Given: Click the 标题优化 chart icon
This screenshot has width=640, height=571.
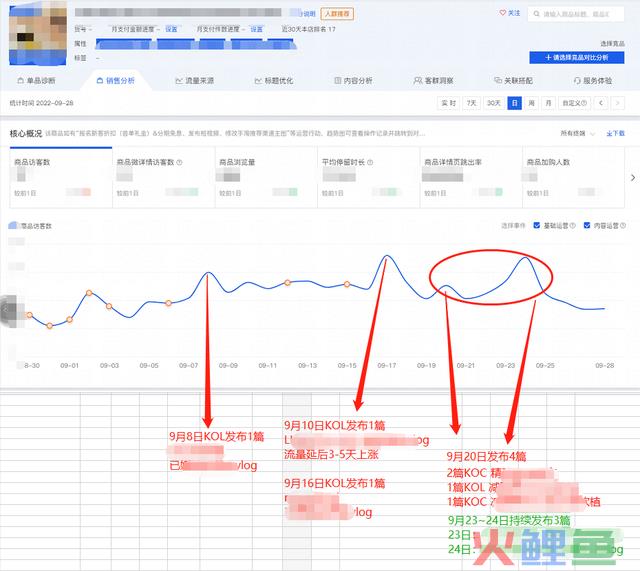Looking at the screenshot, I should click(258, 81).
